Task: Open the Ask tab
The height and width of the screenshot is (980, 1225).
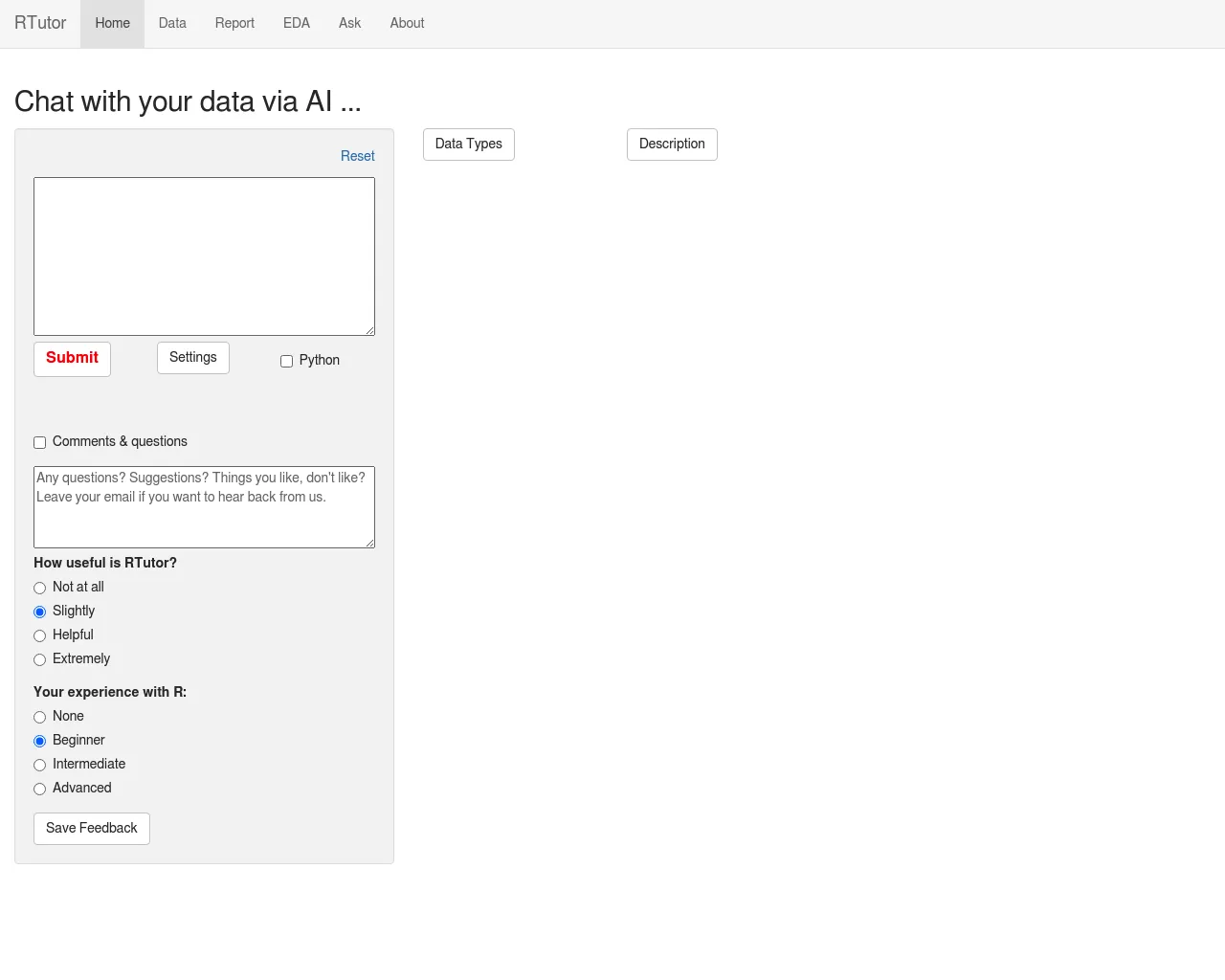Action: tap(349, 23)
